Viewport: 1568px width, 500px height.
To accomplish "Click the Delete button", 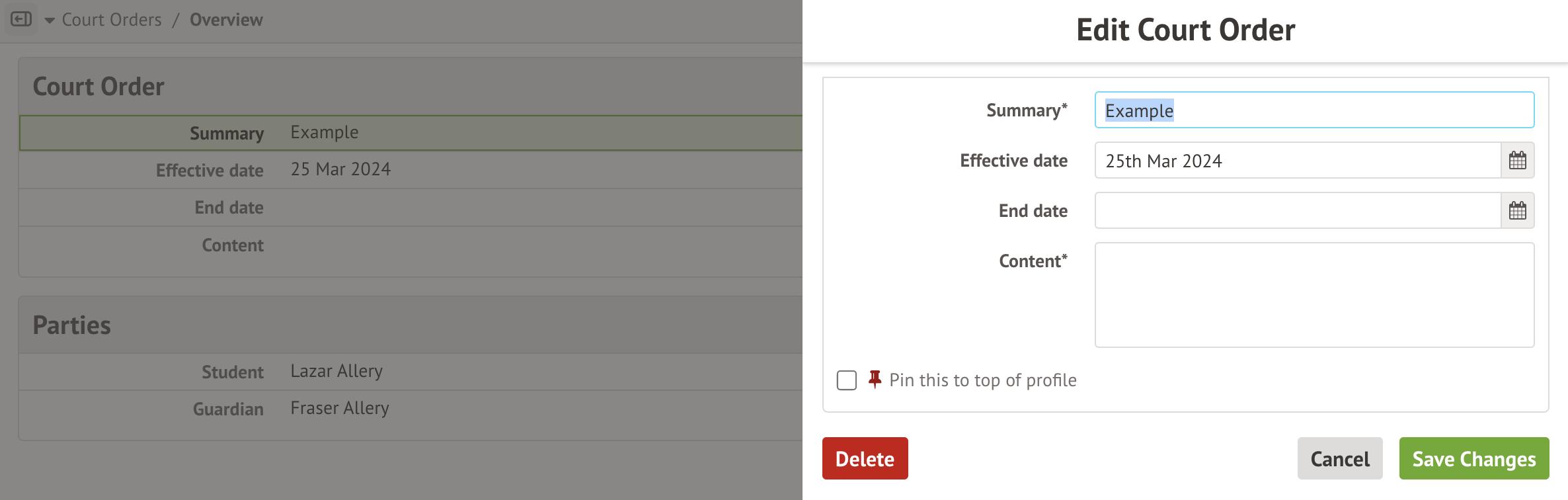I will pyautogui.click(x=865, y=458).
